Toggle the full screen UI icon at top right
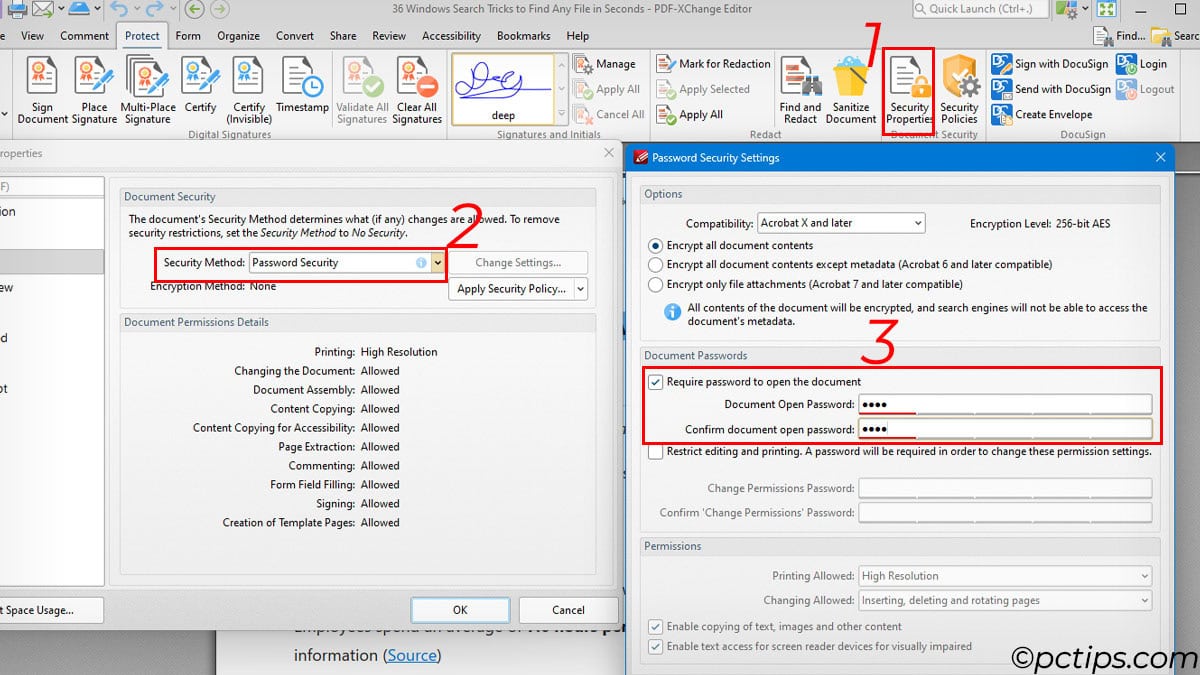 point(1105,10)
